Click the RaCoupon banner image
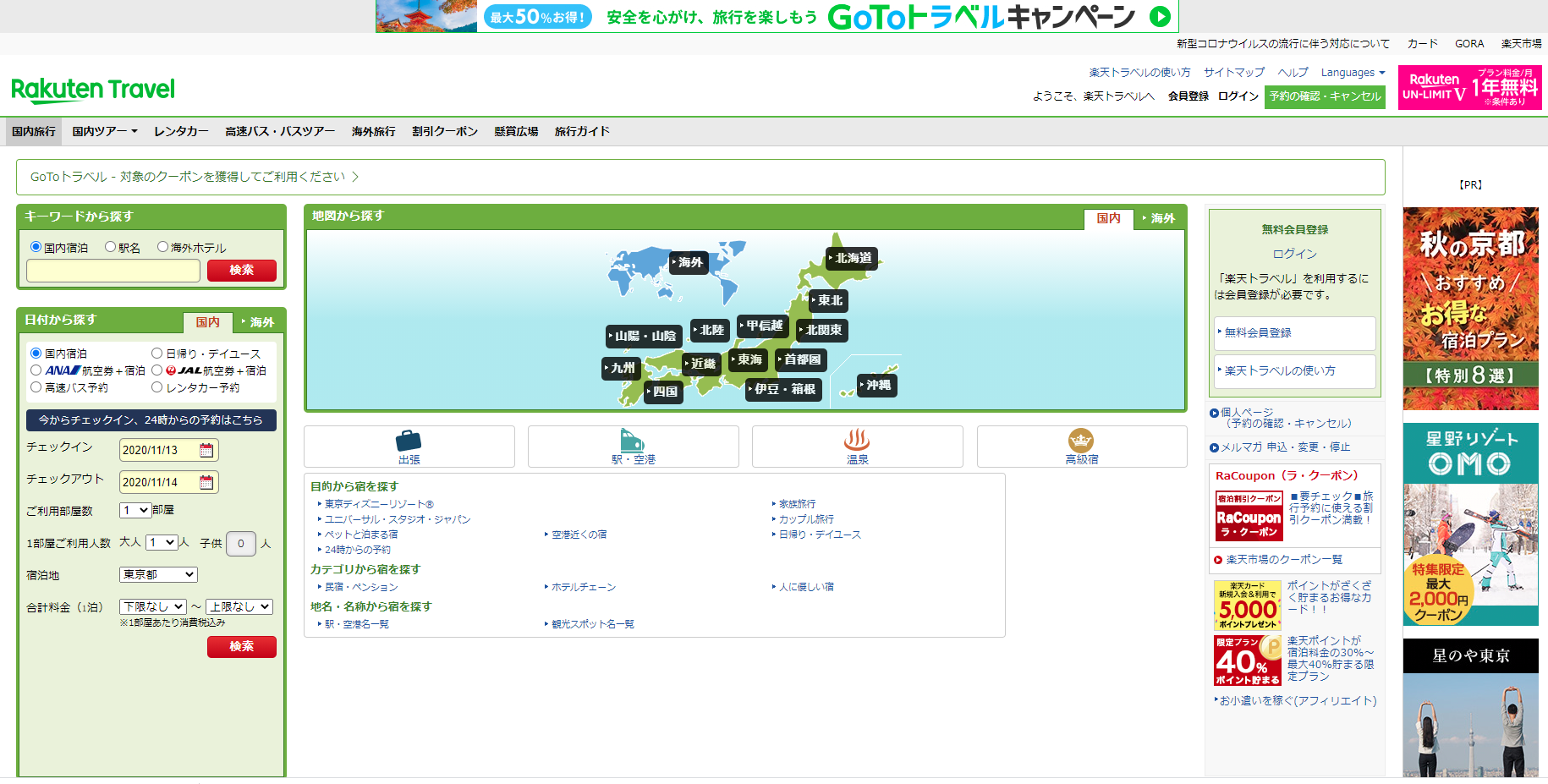Screen dimensions: 1548x784 coord(1249,515)
